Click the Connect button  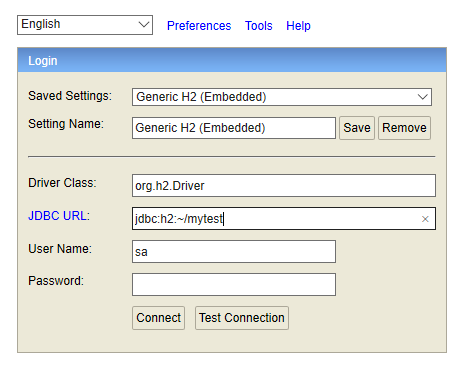158,318
